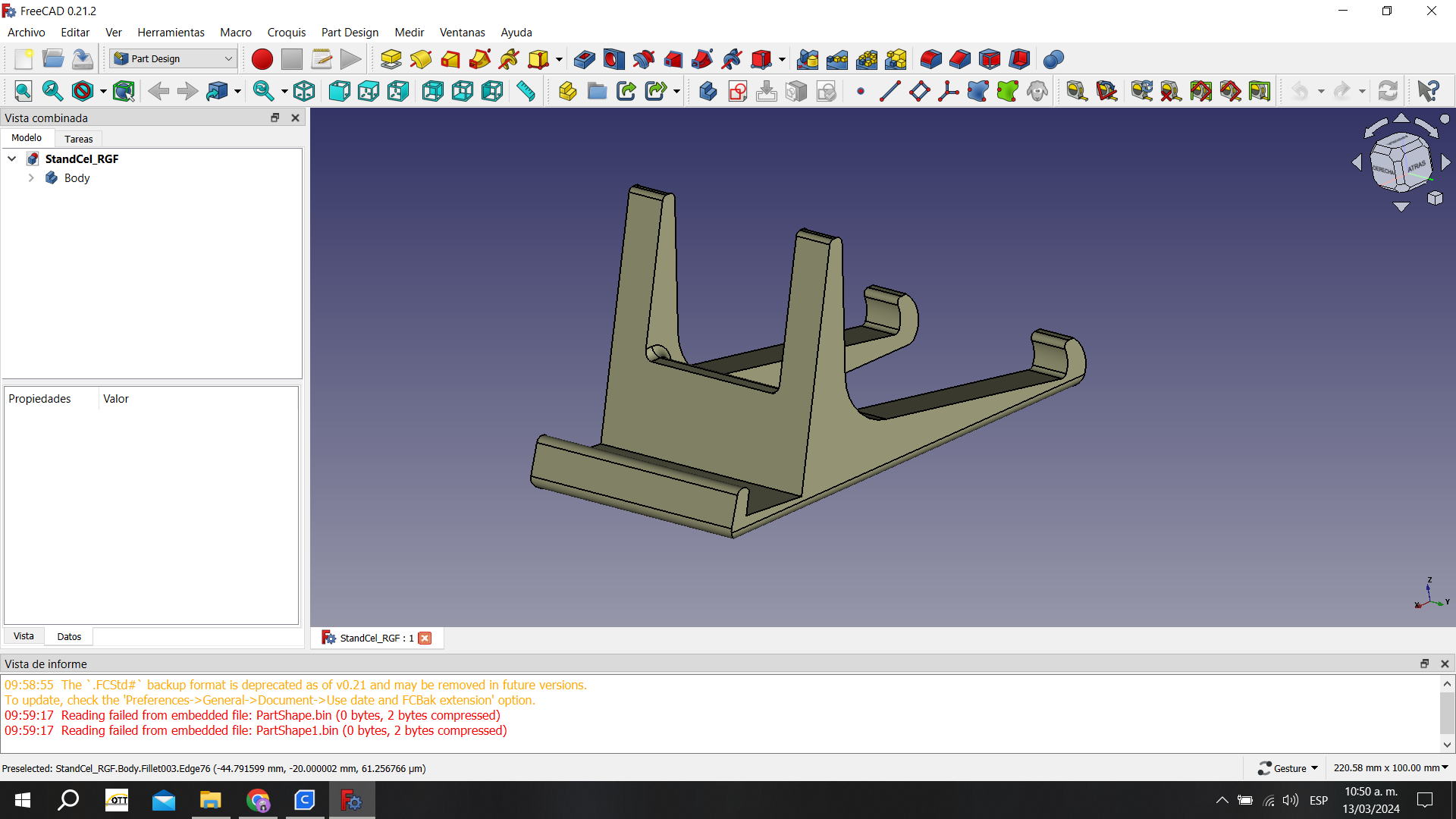
Task: Close the StandCel_RGF : 1 document tab
Action: (425, 638)
